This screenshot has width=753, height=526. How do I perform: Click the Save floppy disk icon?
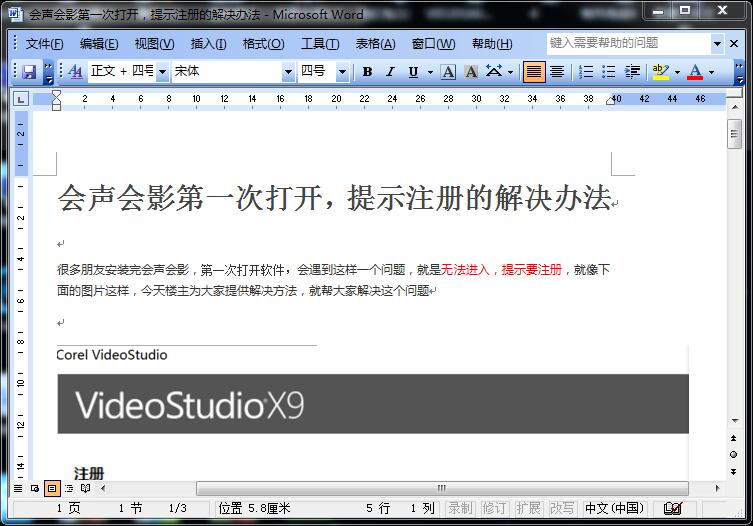click(29, 72)
